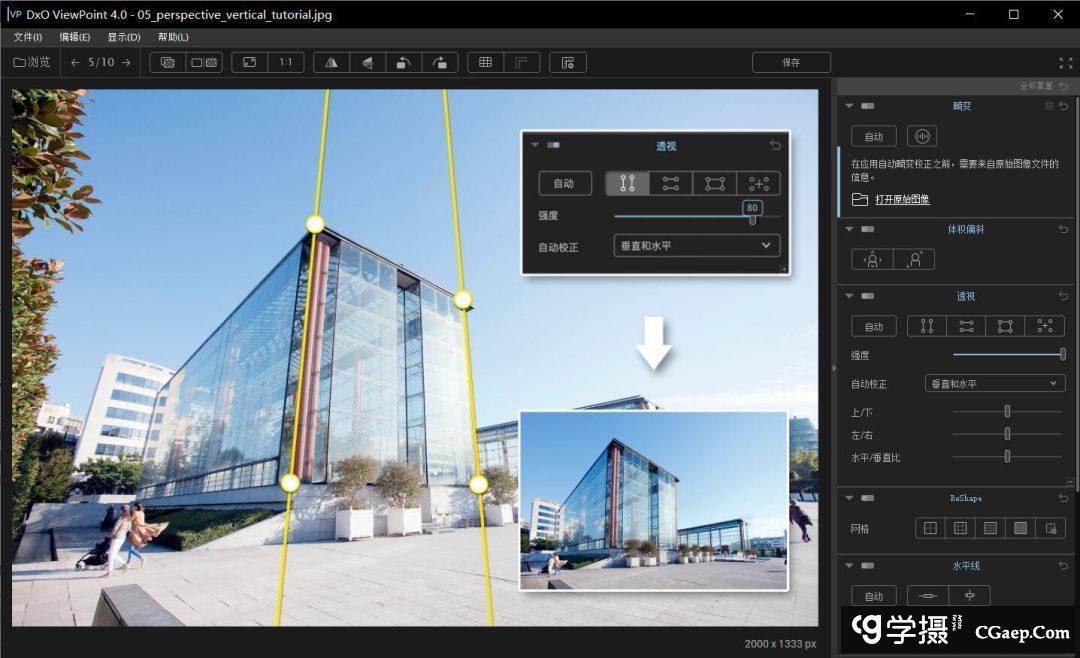Toggle the 透视 correction enable switch

click(x=867, y=296)
